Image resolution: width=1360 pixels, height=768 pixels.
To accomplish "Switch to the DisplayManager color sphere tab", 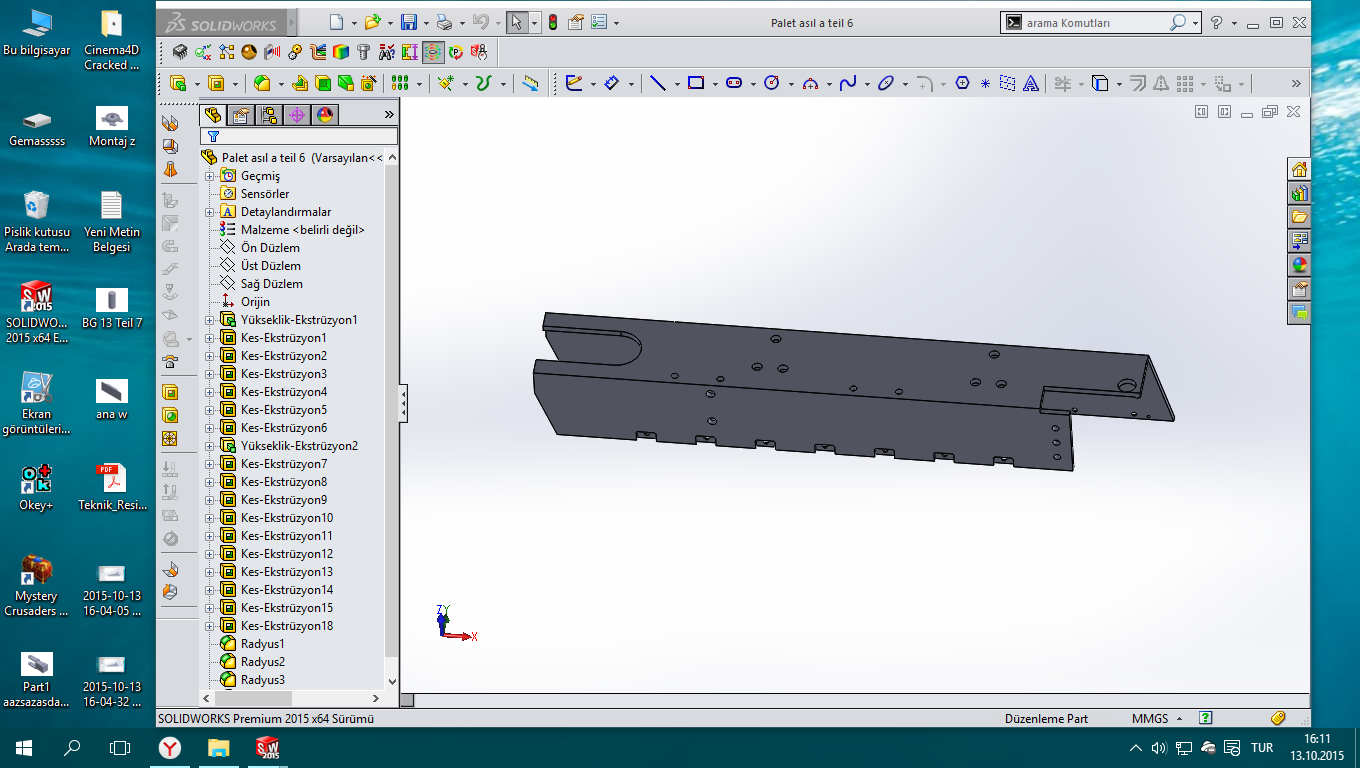I will [325, 115].
